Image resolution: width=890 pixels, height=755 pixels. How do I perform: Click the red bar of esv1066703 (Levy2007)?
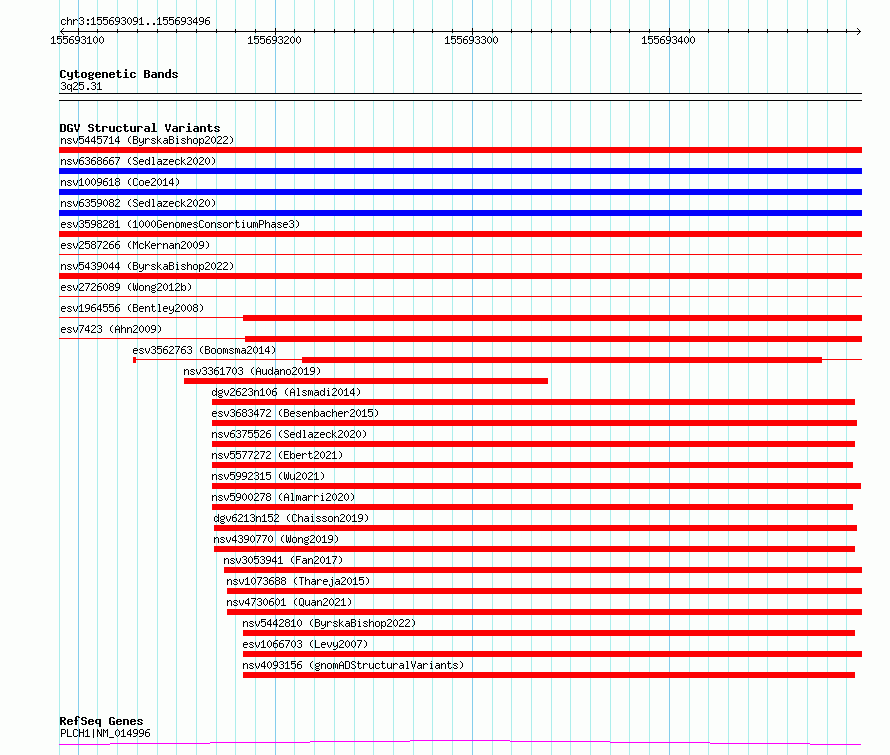pos(552,654)
